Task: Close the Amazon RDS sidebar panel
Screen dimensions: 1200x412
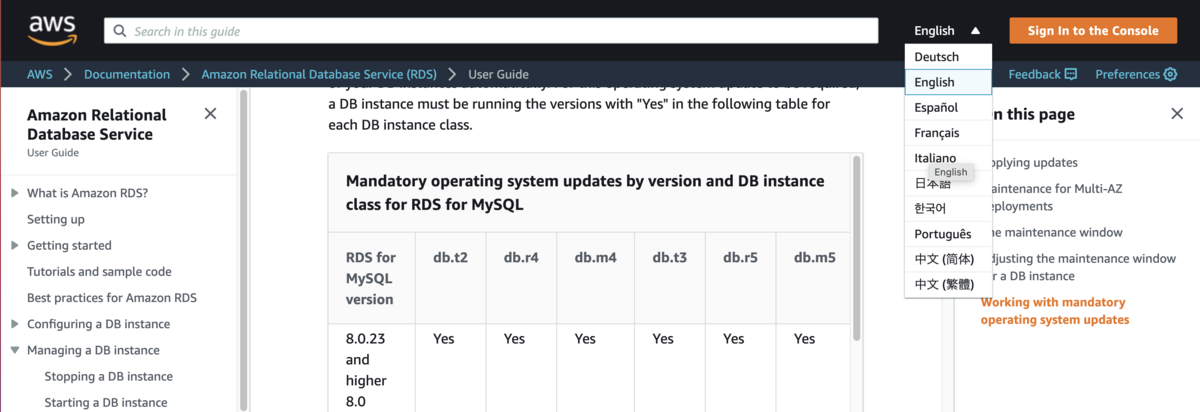Action: 210,114
